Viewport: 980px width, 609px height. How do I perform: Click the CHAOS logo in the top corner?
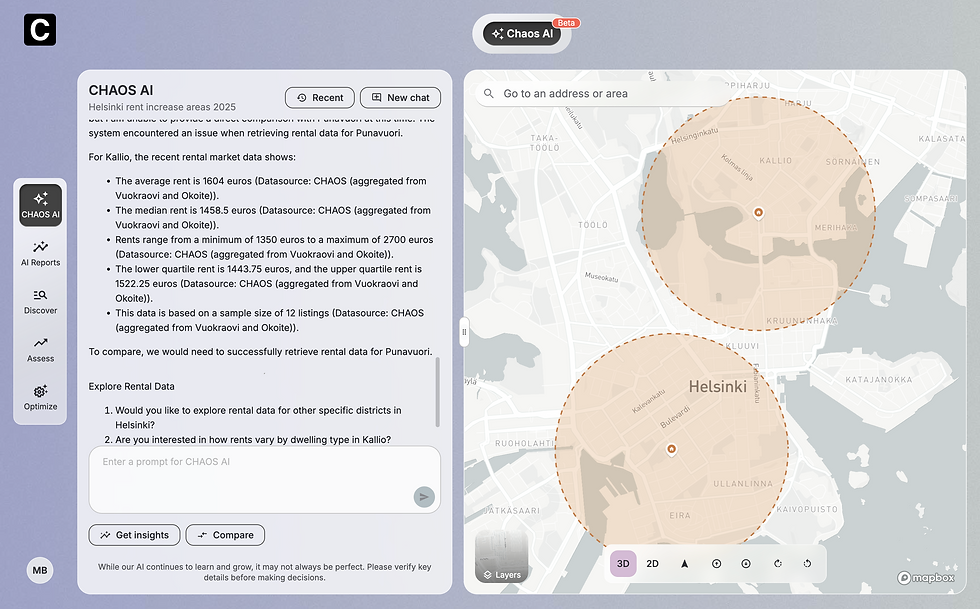tap(39, 29)
